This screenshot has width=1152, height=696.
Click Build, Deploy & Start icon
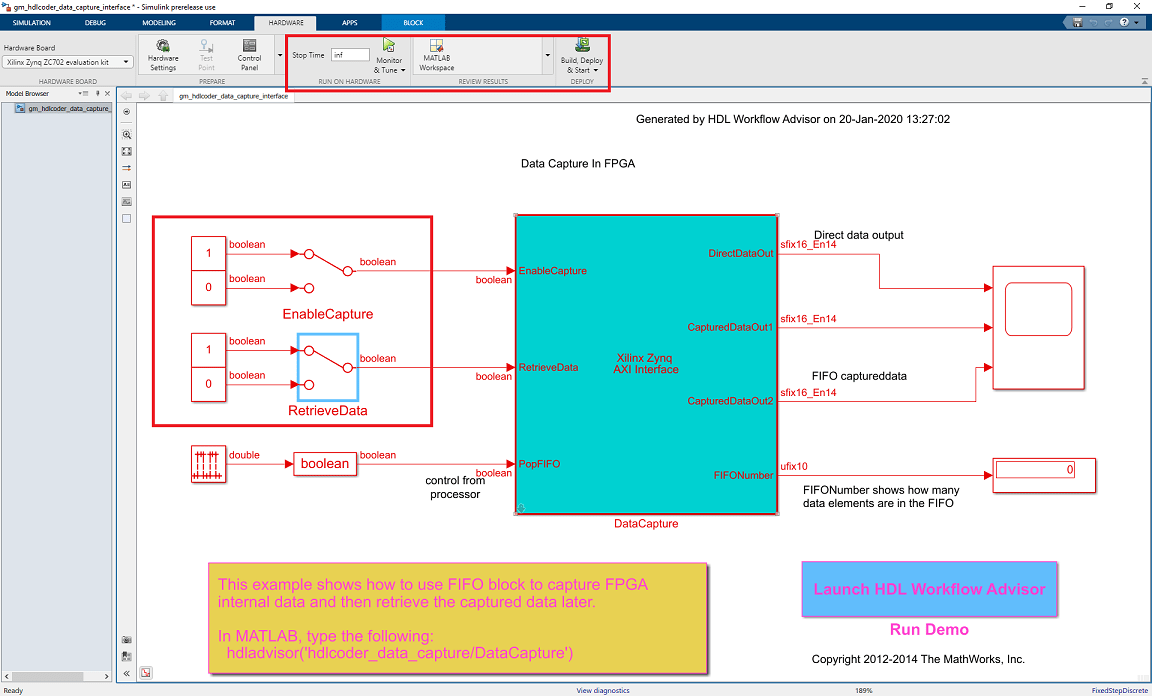pyautogui.click(x=582, y=46)
